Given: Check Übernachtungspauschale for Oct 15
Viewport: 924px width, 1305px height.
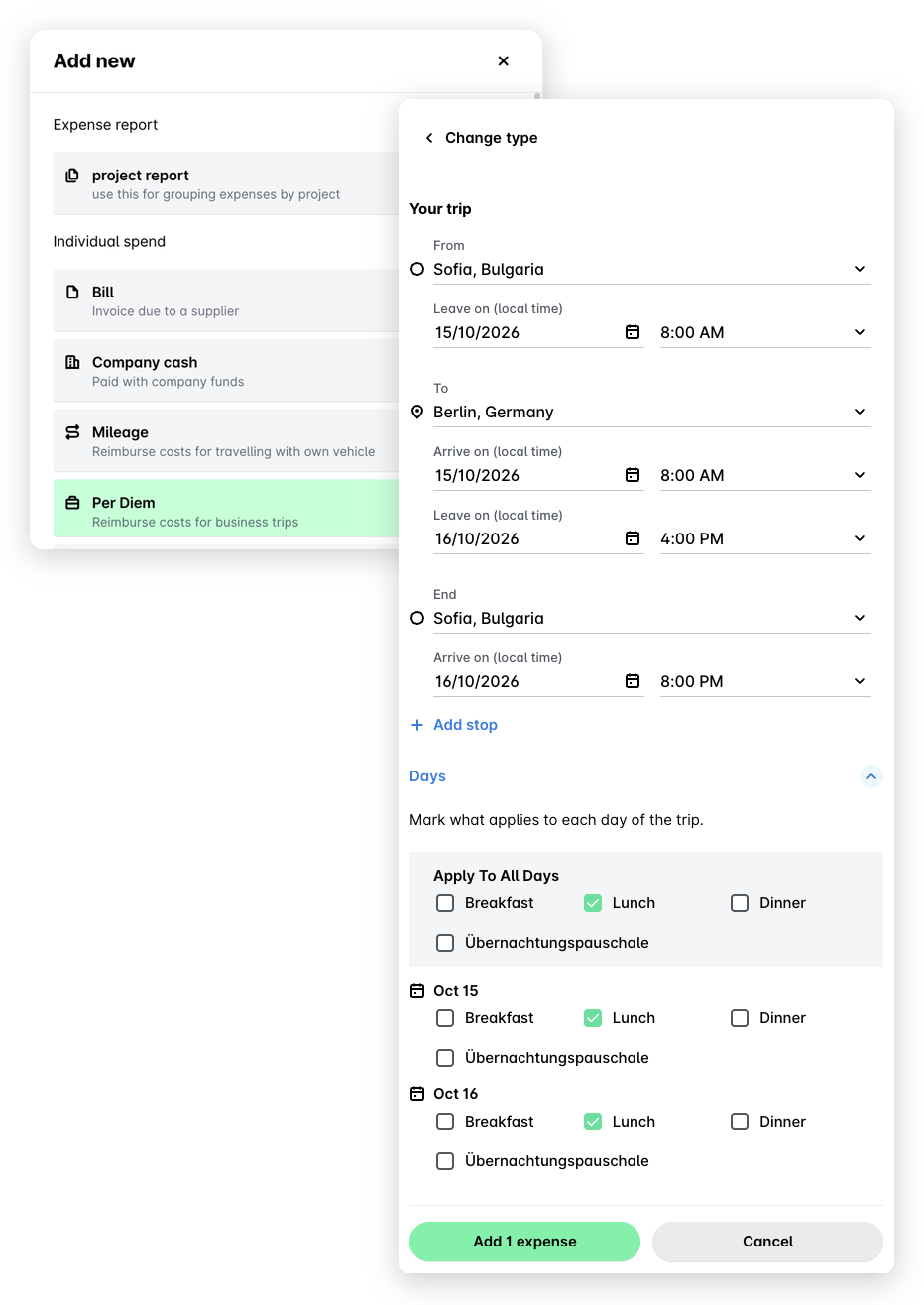Looking at the screenshot, I should 445,1058.
